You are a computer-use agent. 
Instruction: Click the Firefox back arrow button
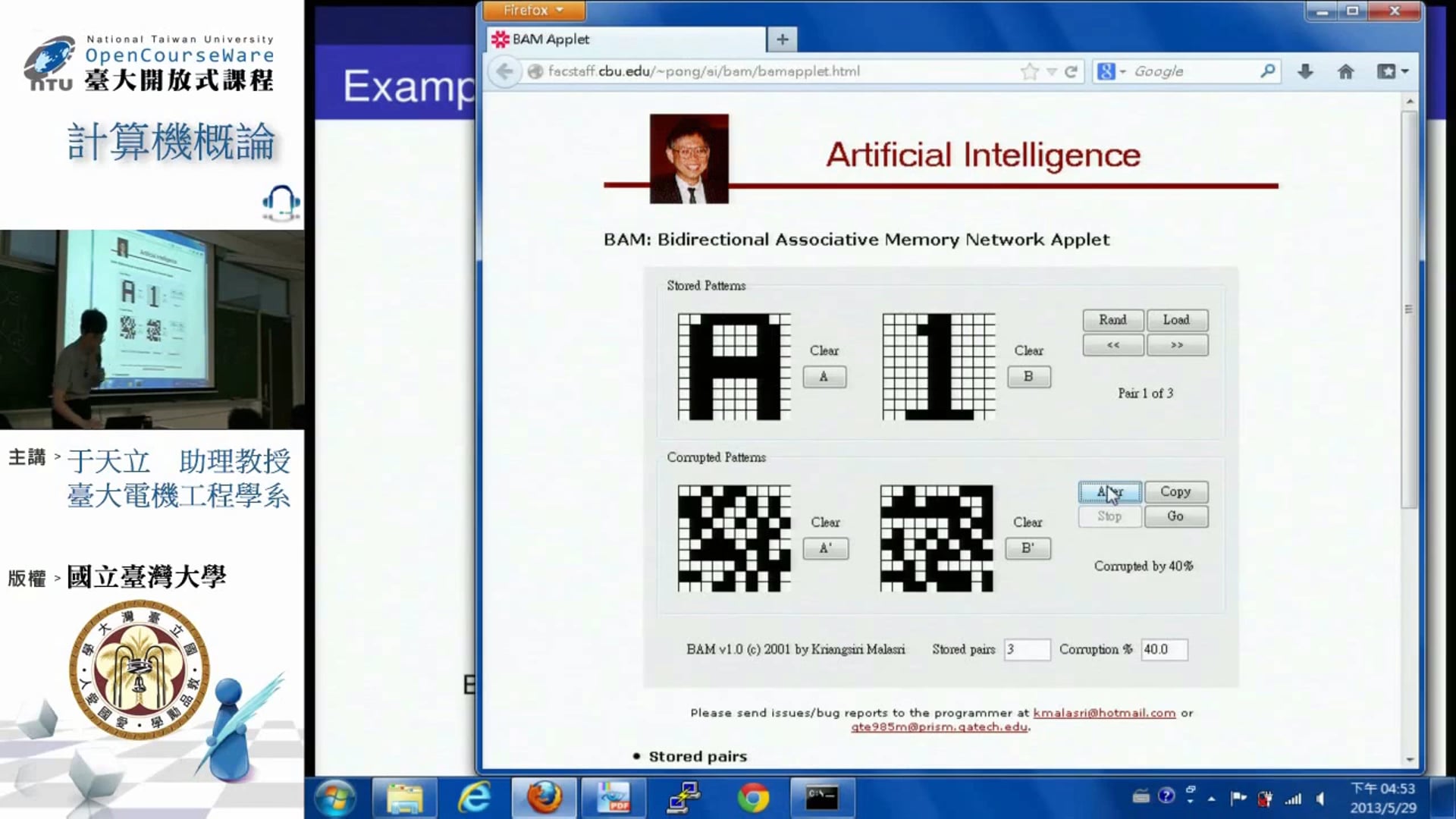pos(504,71)
